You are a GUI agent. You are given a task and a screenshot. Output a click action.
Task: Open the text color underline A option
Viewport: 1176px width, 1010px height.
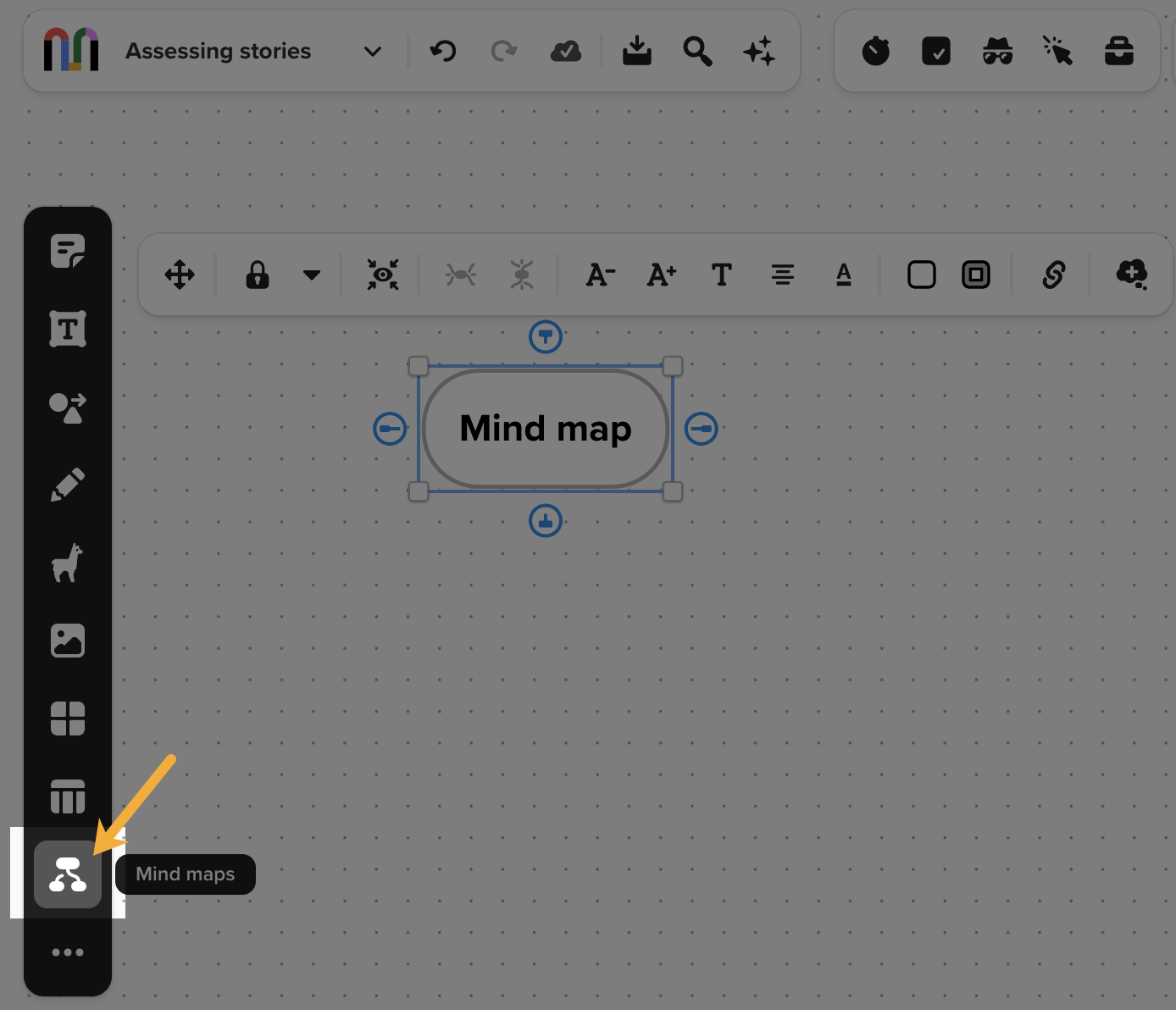click(x=843, y=275)
